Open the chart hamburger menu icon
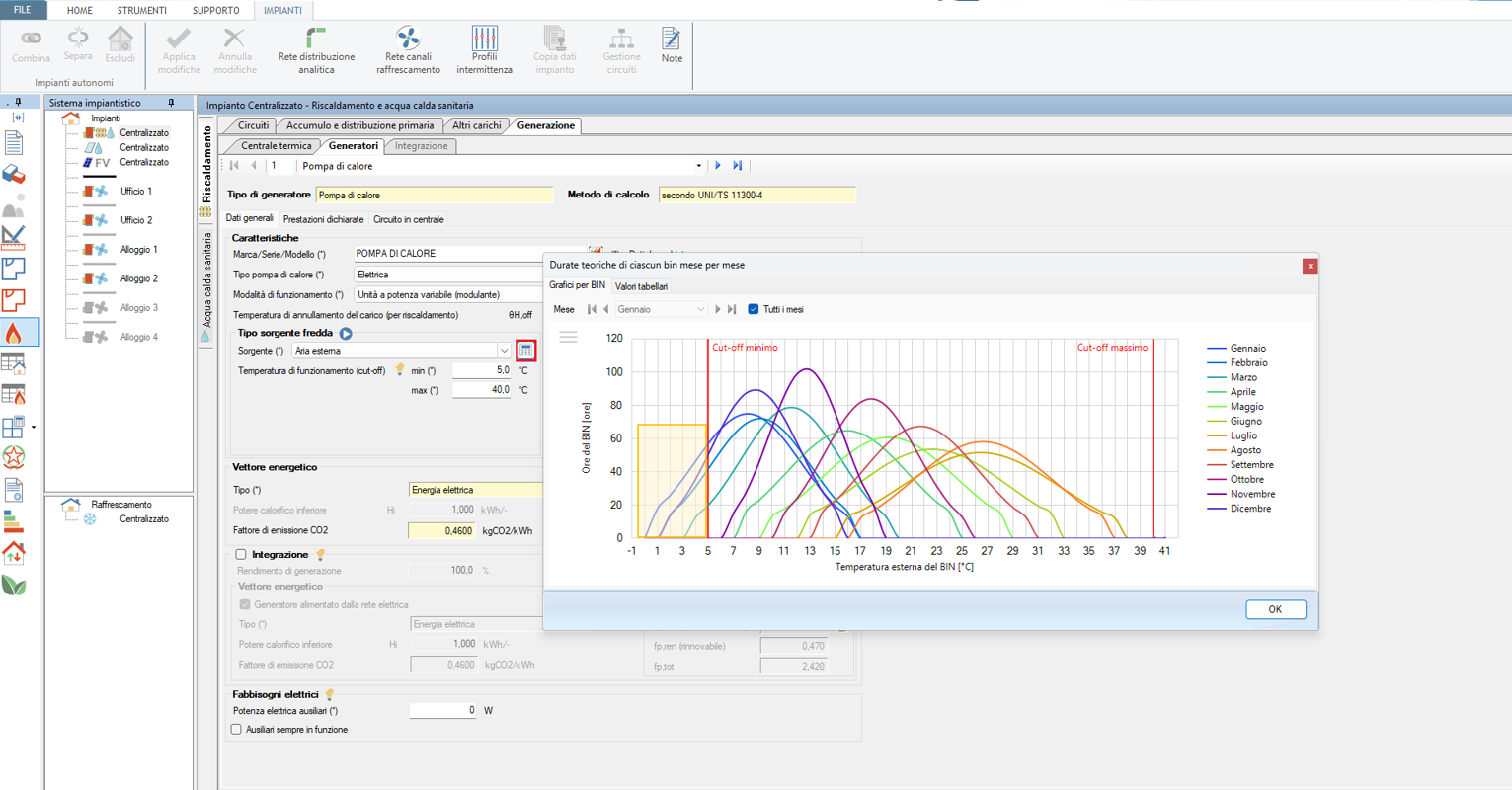This screenshot has height=790, width=1512. (568, 337)
